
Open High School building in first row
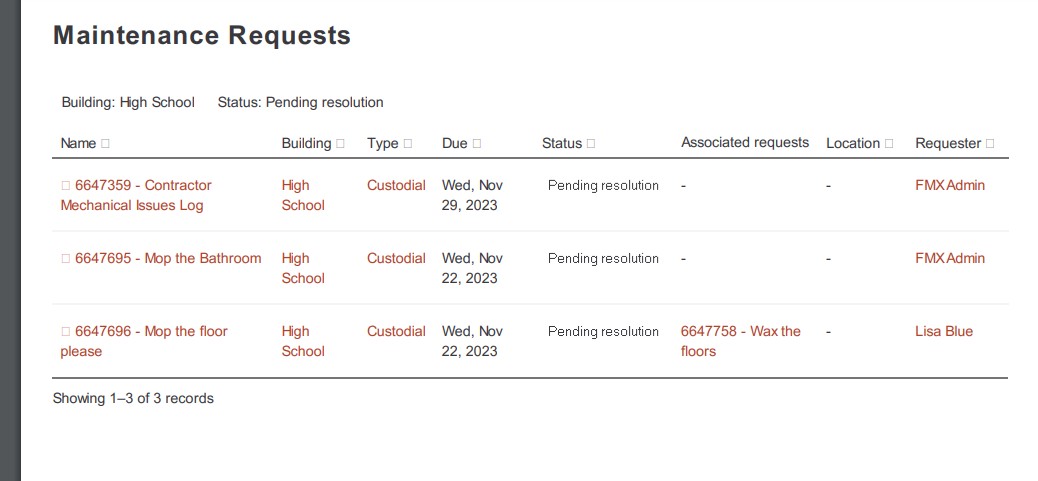pyautogui.click(x=303, y=195)
